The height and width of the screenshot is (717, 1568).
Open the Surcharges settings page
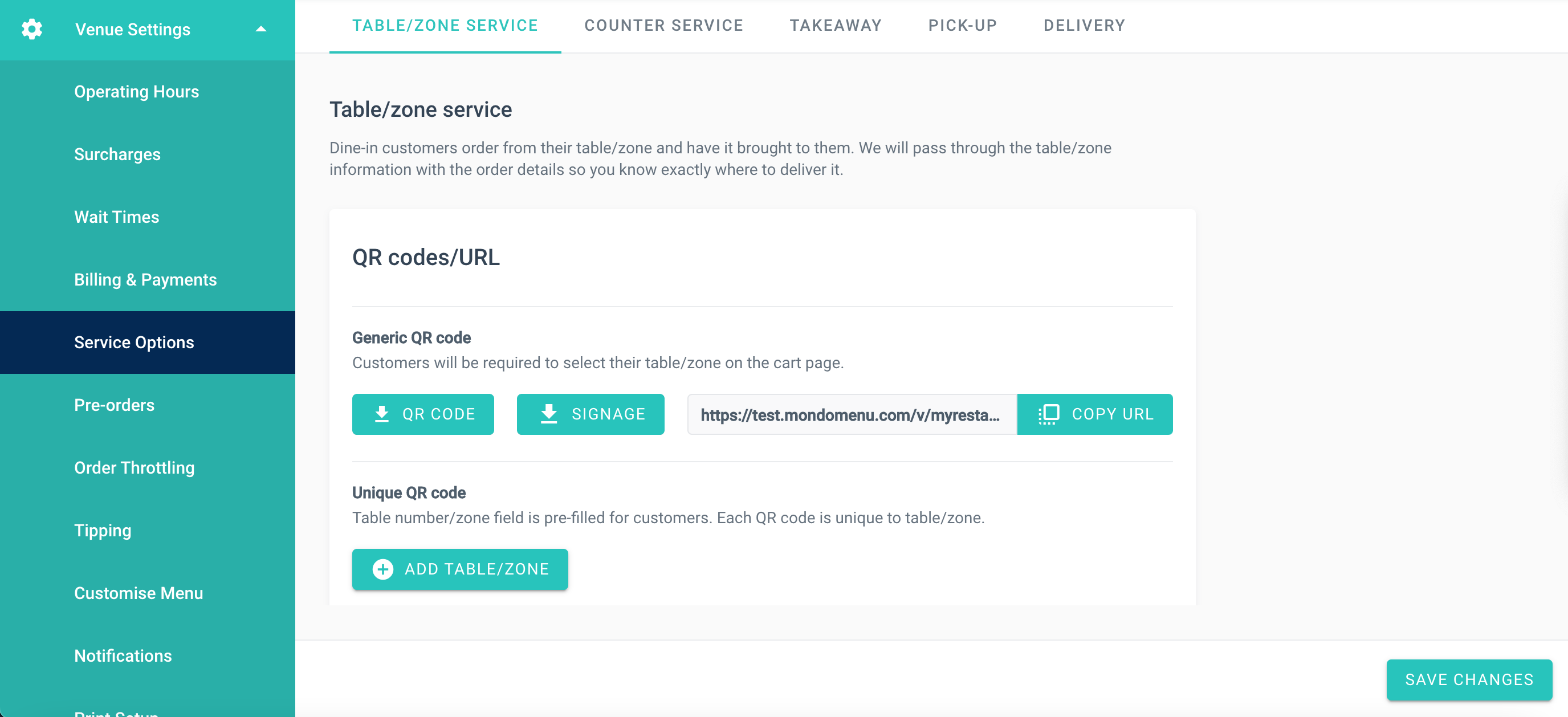pyautogui.click(x=117, y=154)
